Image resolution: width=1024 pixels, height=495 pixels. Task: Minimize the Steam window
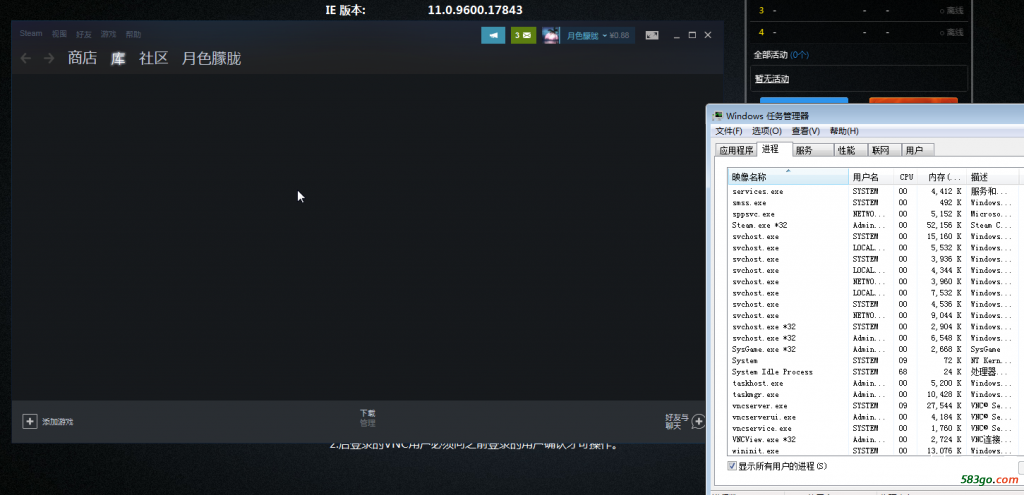click(x=678, y=35)
